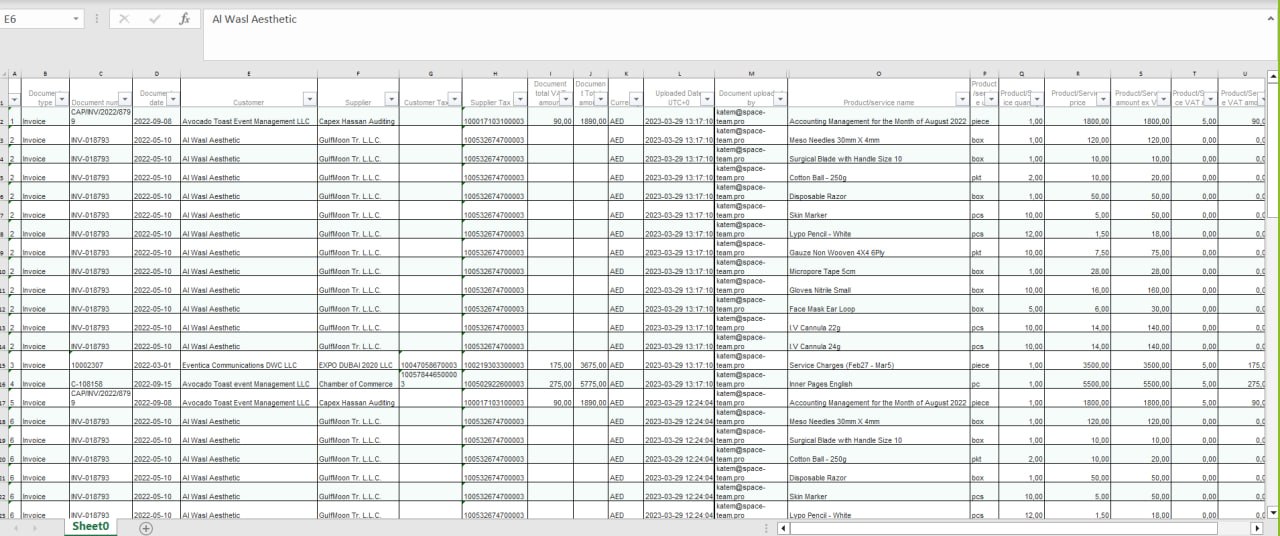Select Gloves Nitrile Small cell
1280x536 pixels.
(x=878, y=285)
